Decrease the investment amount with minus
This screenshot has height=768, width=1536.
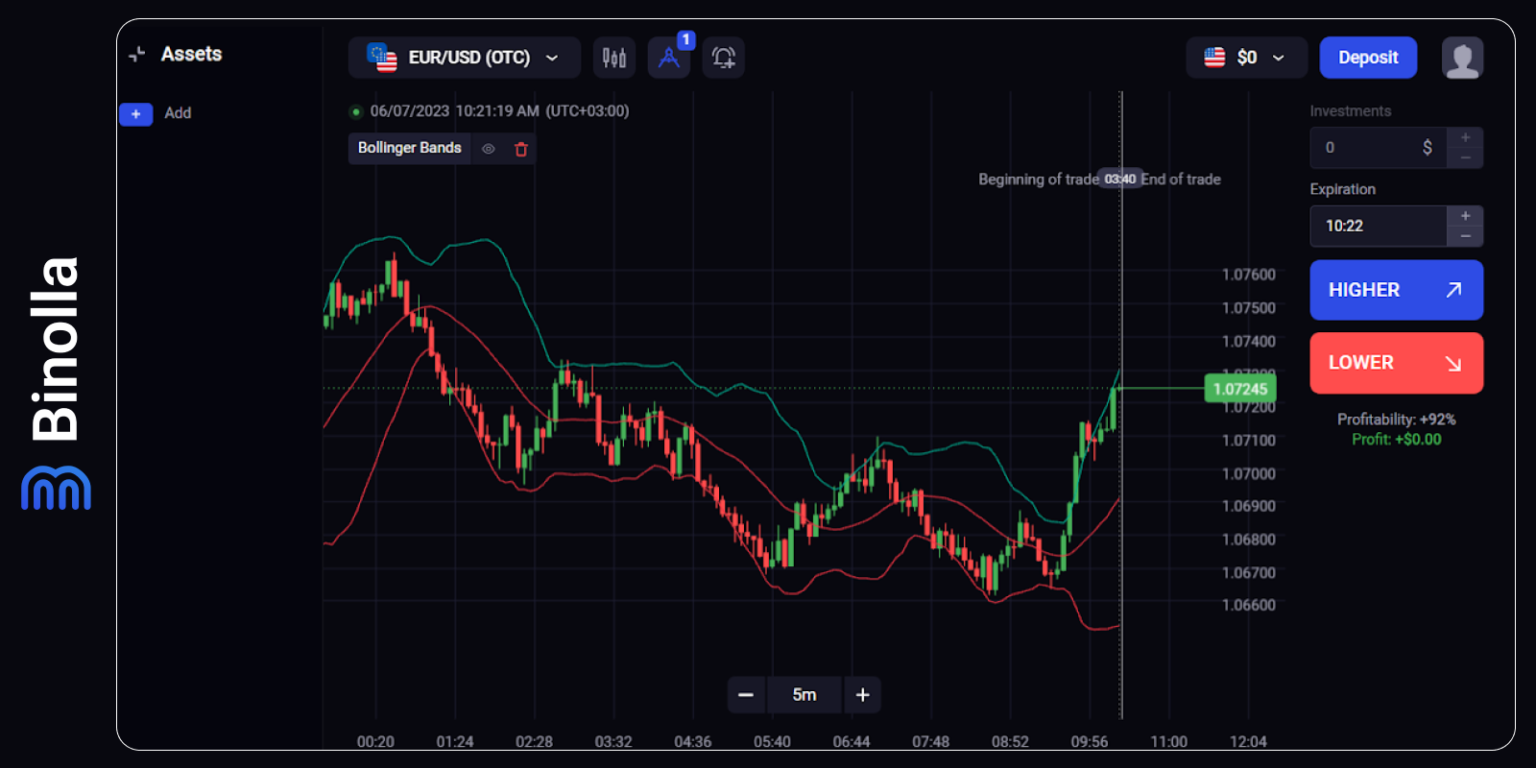click(1465, 158)
